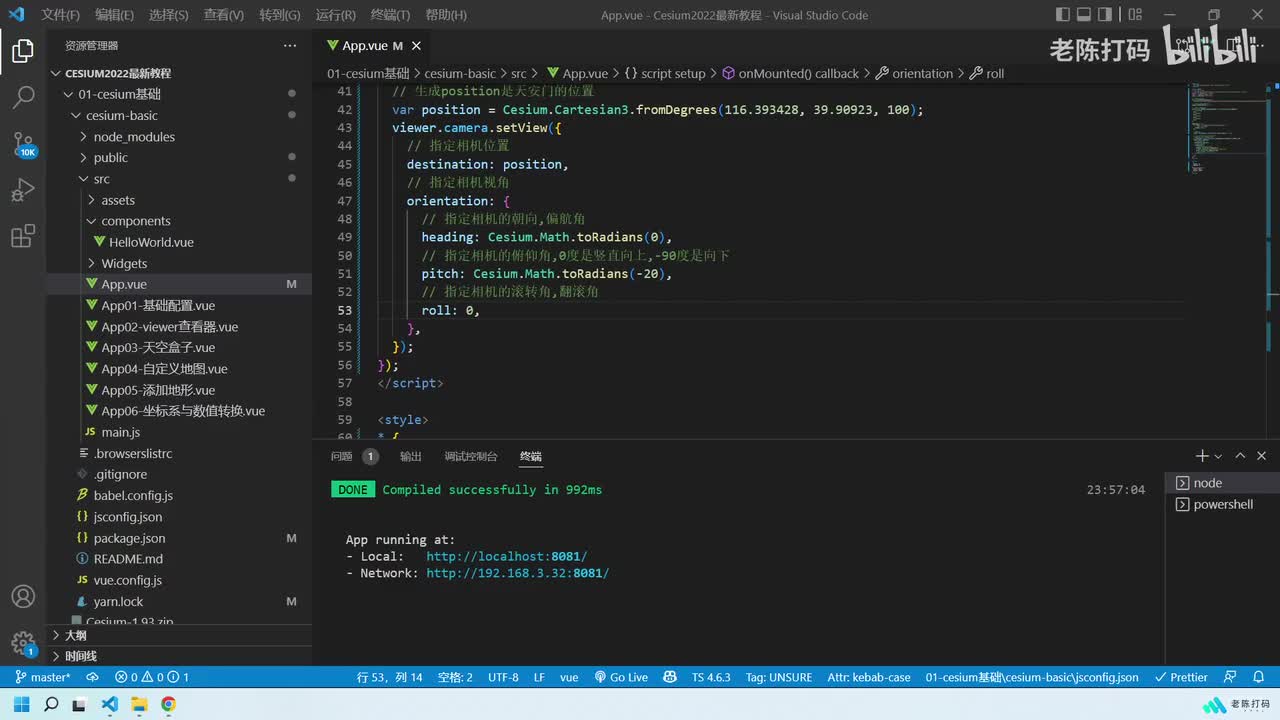This screenshot has height=720, width=1280.
Task: Open main.js in the file tree
Action: [x=120, y=432]
